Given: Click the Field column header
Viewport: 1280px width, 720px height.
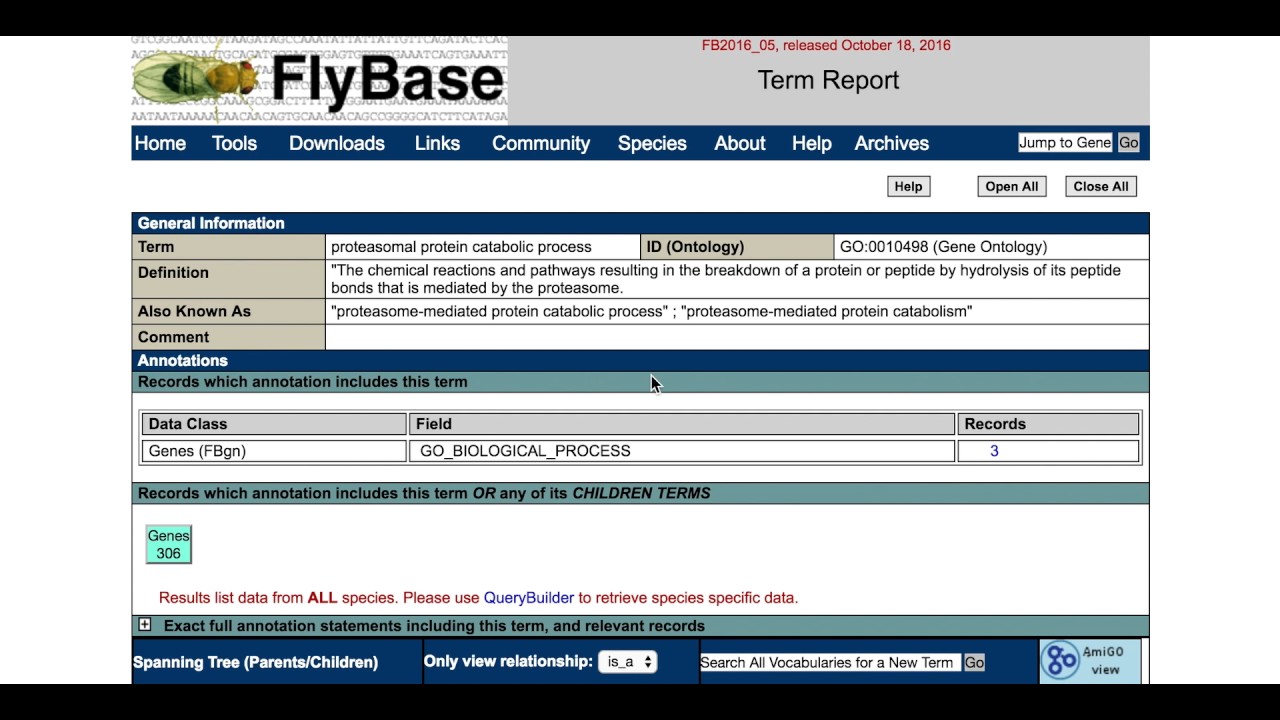Looking at the screenshot, I should tap(682, 424).
